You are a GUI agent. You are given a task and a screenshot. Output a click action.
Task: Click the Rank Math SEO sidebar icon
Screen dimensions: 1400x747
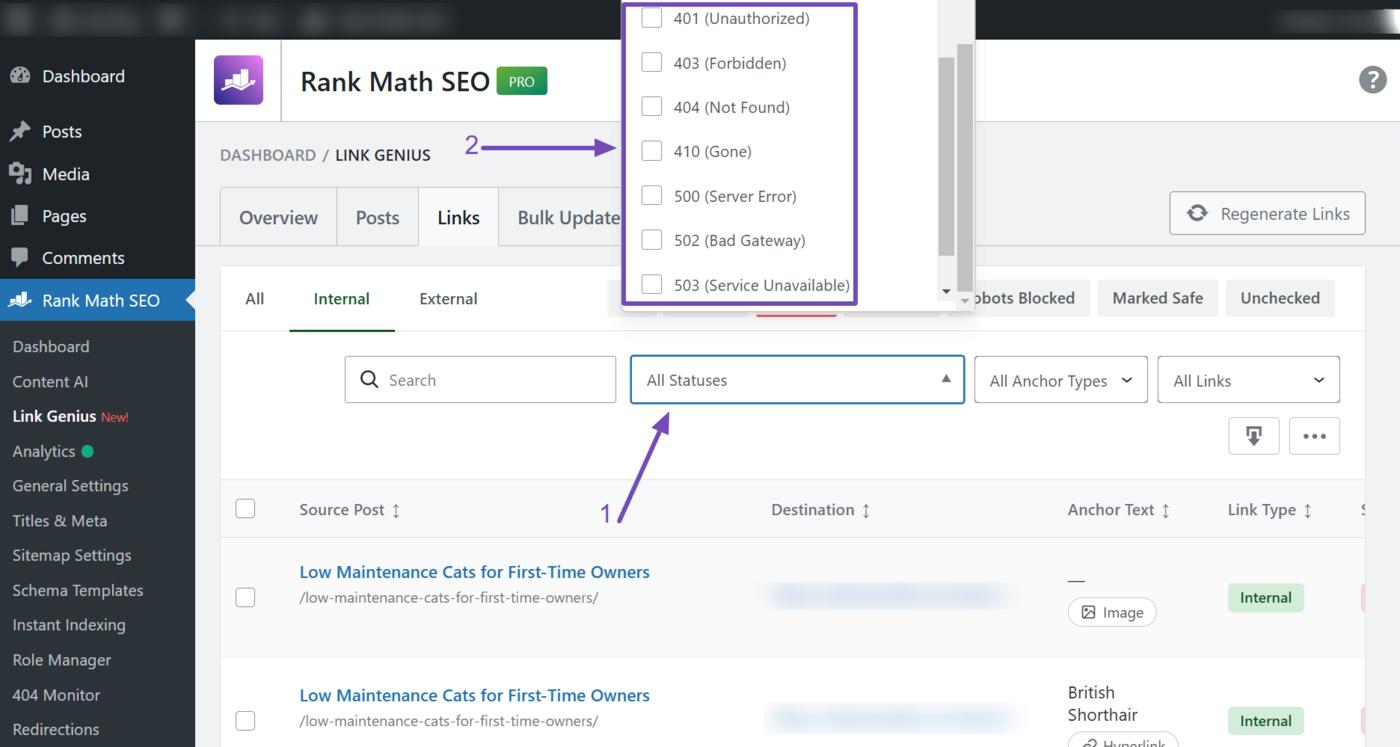[x=20, y=300]
